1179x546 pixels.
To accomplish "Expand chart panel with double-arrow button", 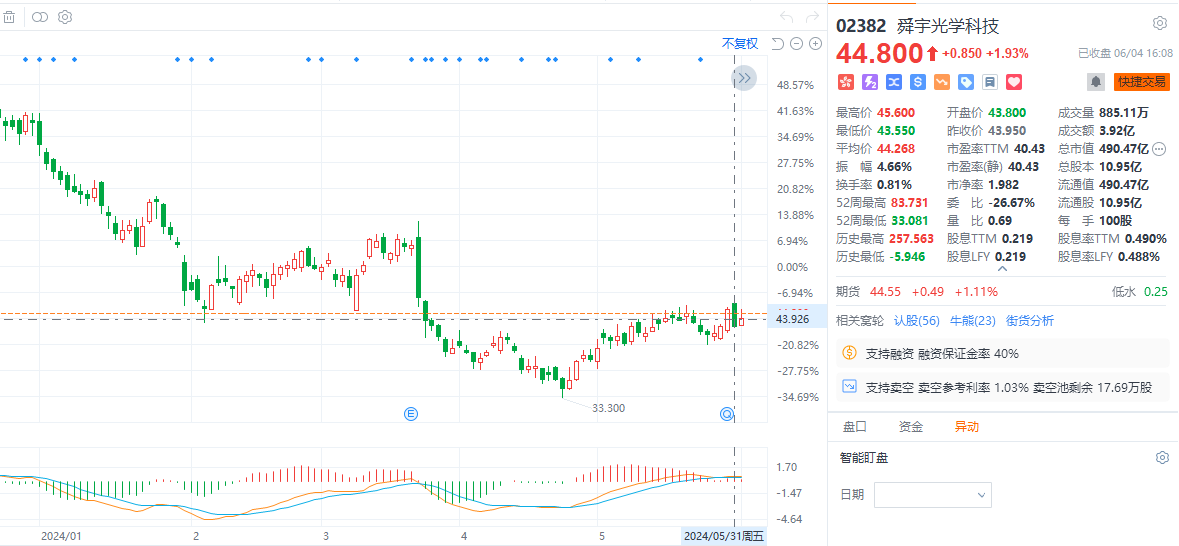I will (x=743, y=78).
